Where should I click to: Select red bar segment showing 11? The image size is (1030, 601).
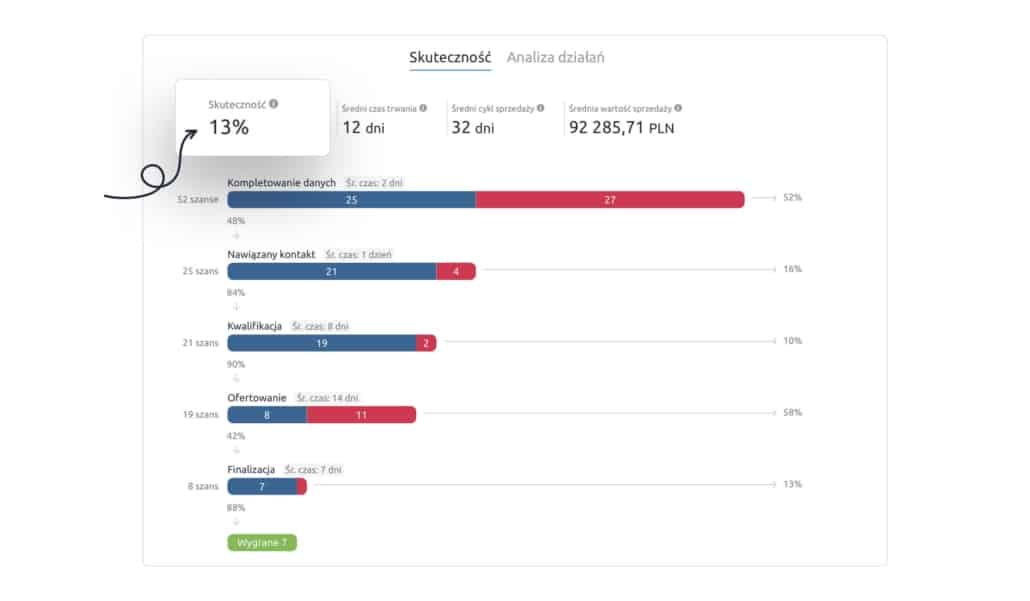(361, 415)
